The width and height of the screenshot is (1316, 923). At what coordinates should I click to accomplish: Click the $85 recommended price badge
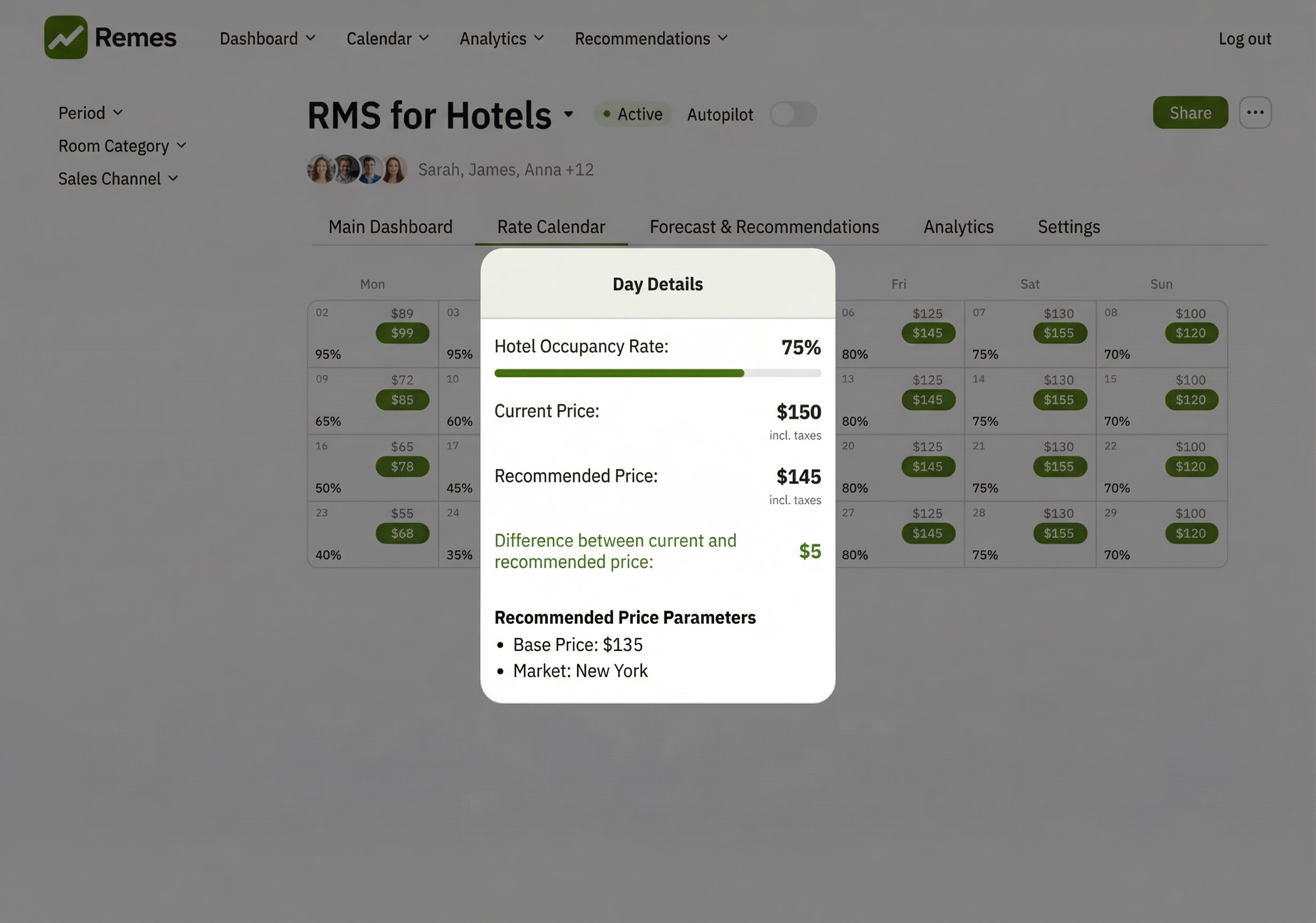point(402,400)
